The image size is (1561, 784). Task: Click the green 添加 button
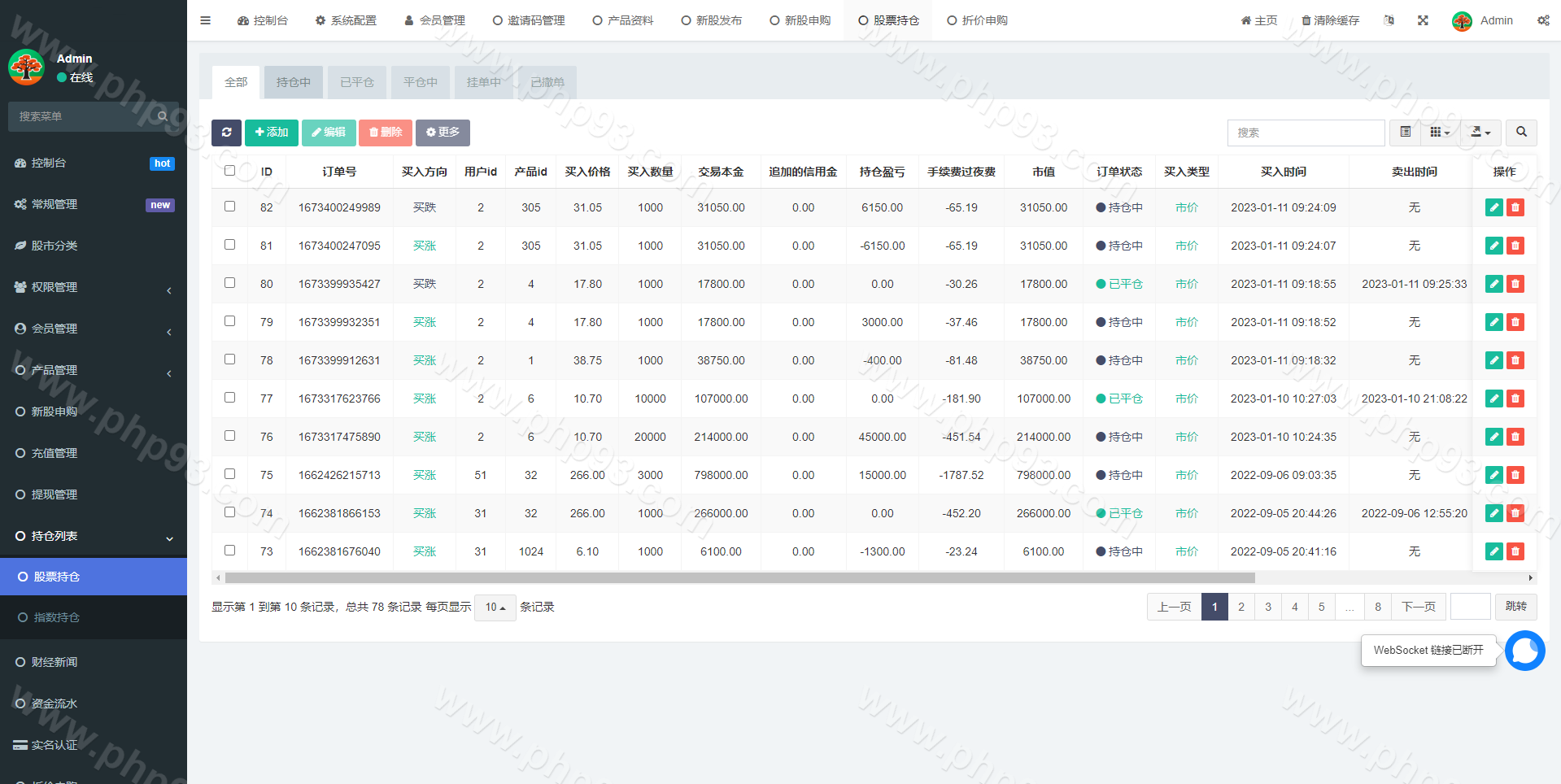point(272,133)
